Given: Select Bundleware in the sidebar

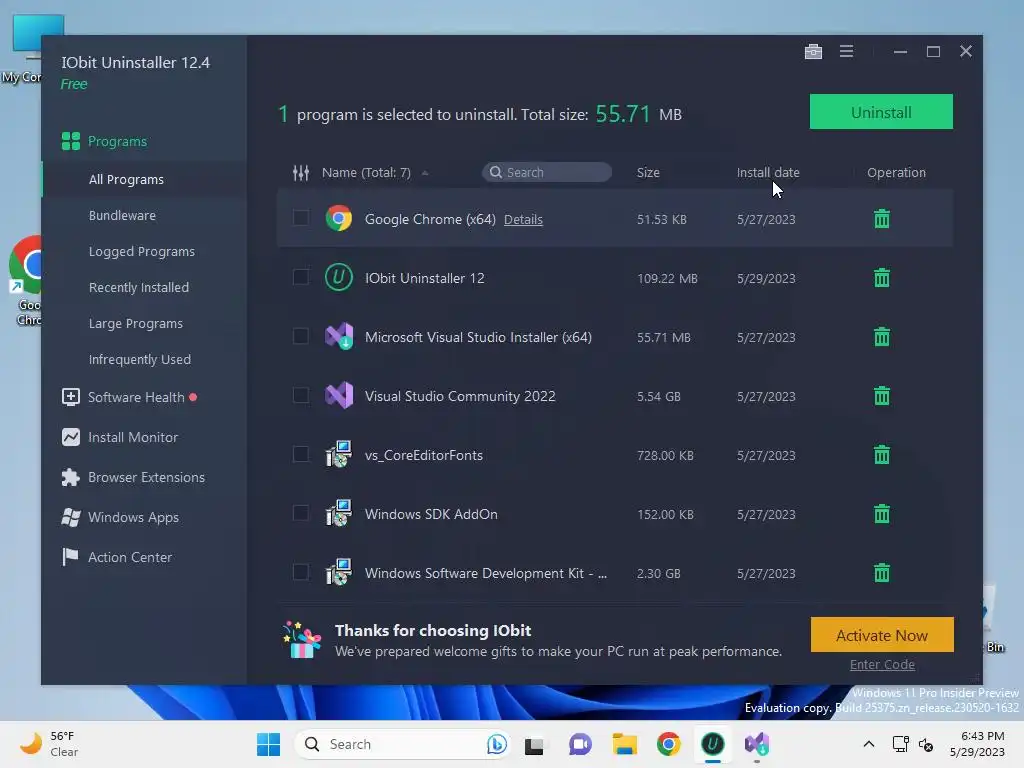Looking at the screenshot, I should [x=122, y=216].
